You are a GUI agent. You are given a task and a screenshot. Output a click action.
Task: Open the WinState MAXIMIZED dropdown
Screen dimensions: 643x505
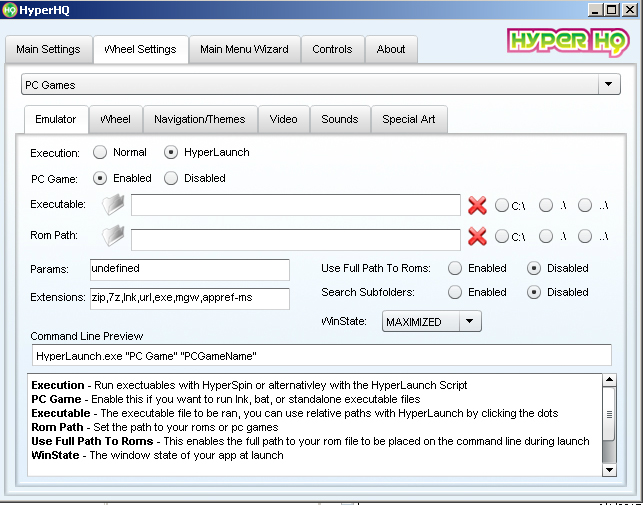(431, 322)
